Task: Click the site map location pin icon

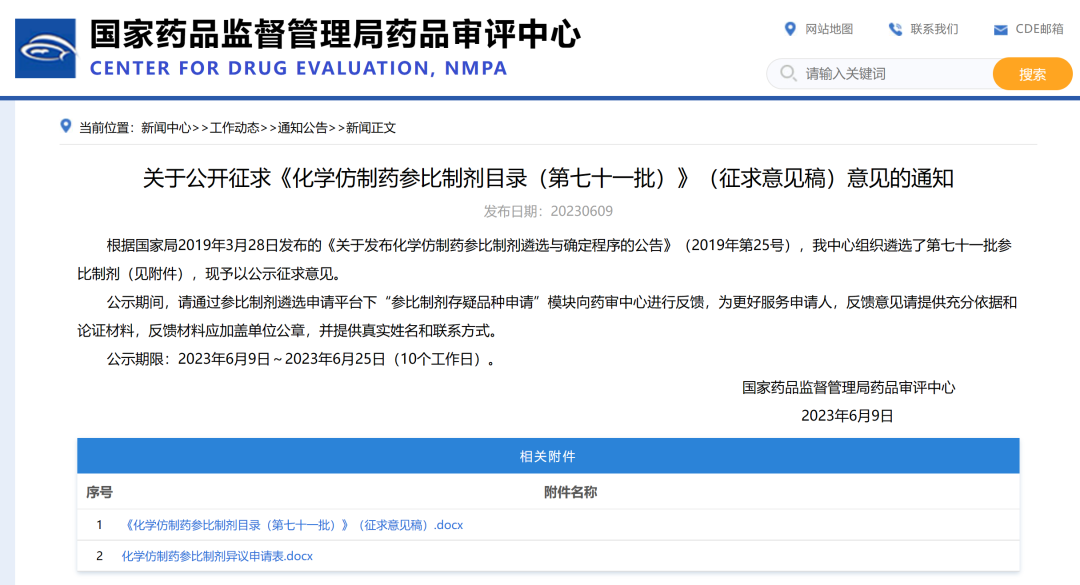Action: coord(790,29)
